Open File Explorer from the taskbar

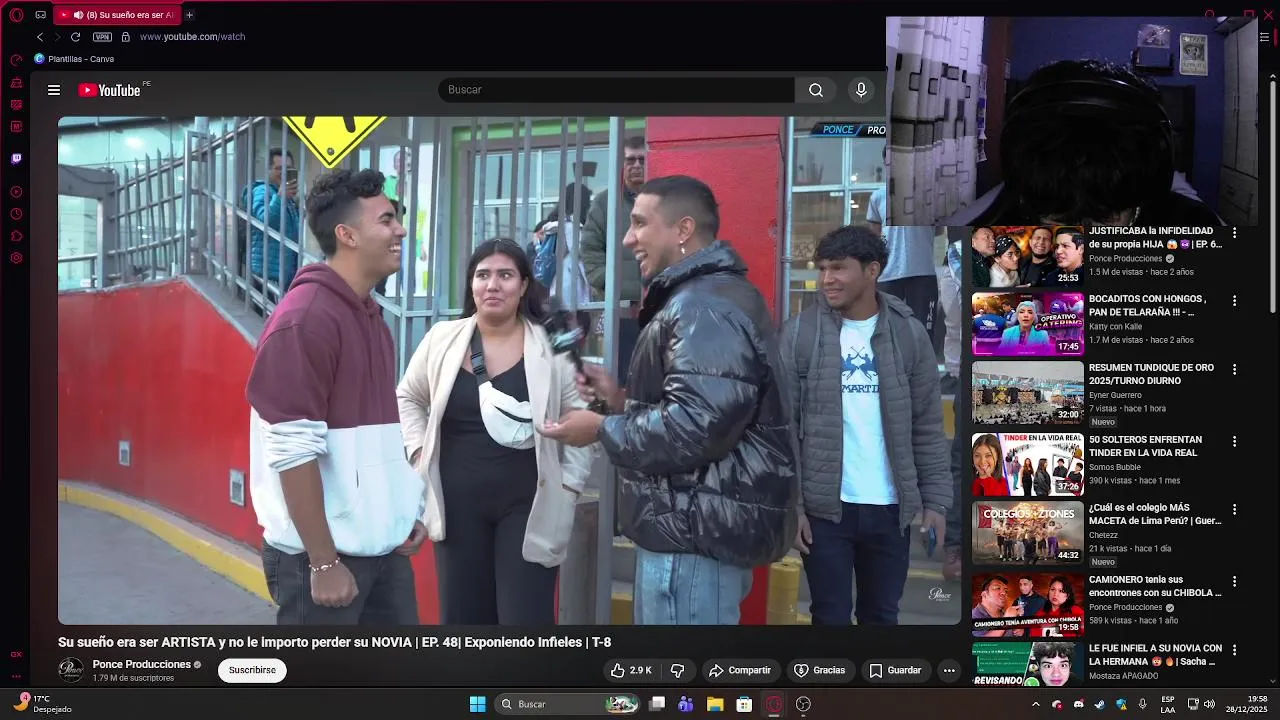(x=715, y=704)
